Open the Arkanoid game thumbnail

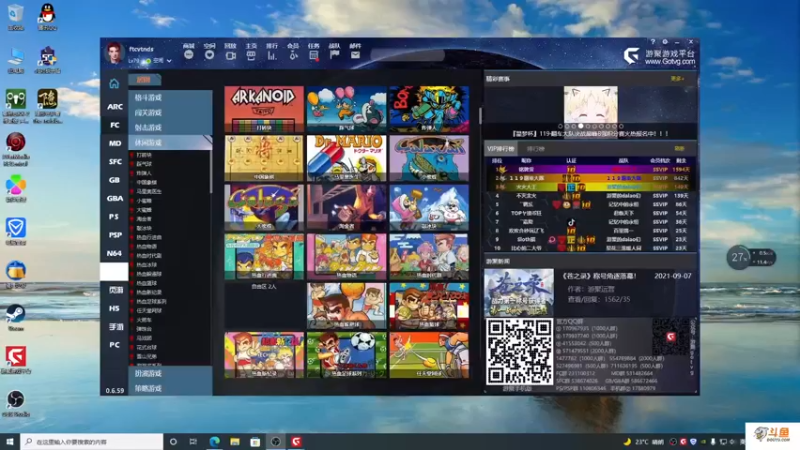(264, 109)
